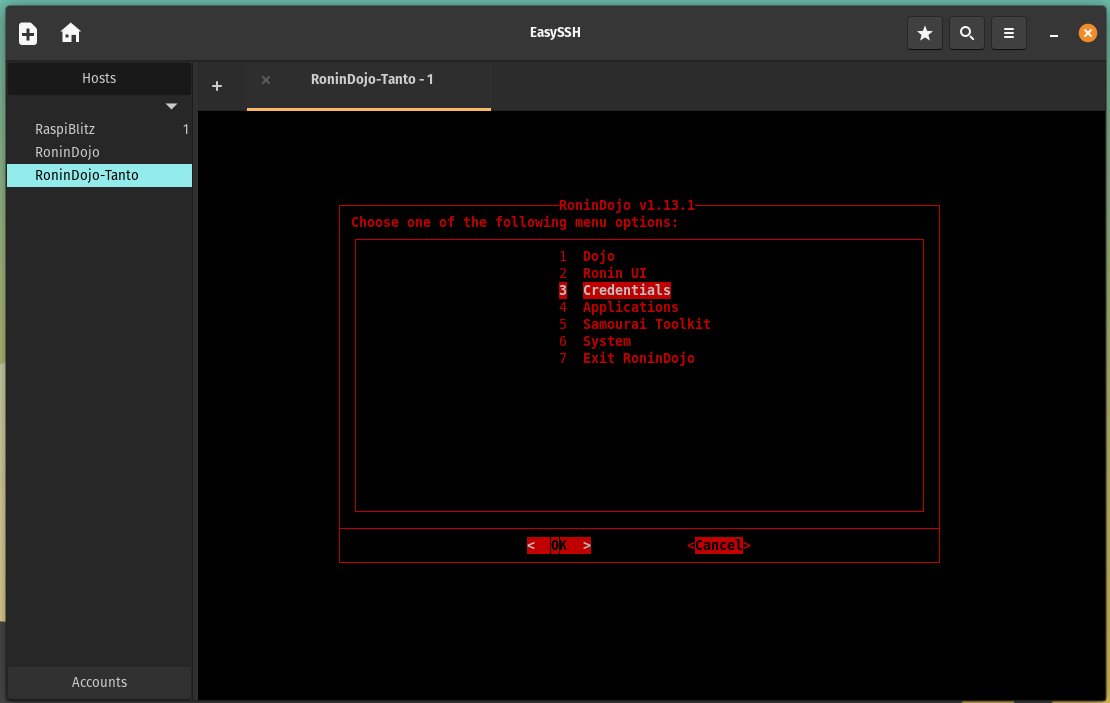
Task: Click the RoninDojo v1.13.1 dialog title
Action: pos(626,205)
